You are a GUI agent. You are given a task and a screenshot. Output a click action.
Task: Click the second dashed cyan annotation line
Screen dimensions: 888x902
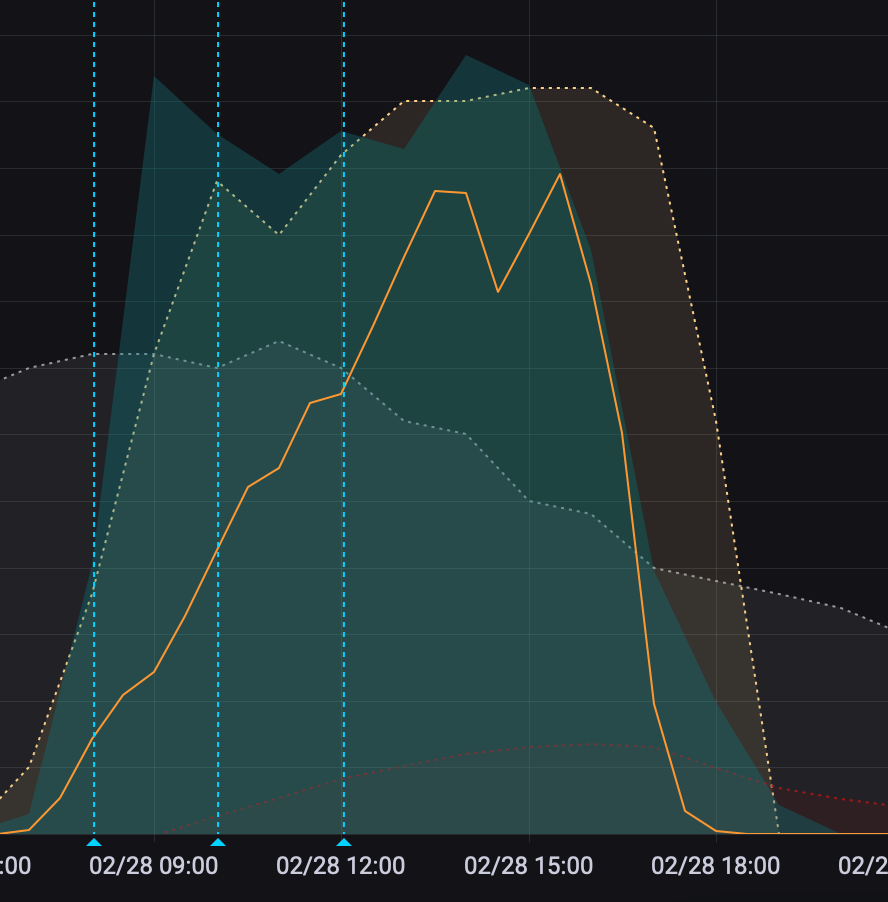click(218, 300)
